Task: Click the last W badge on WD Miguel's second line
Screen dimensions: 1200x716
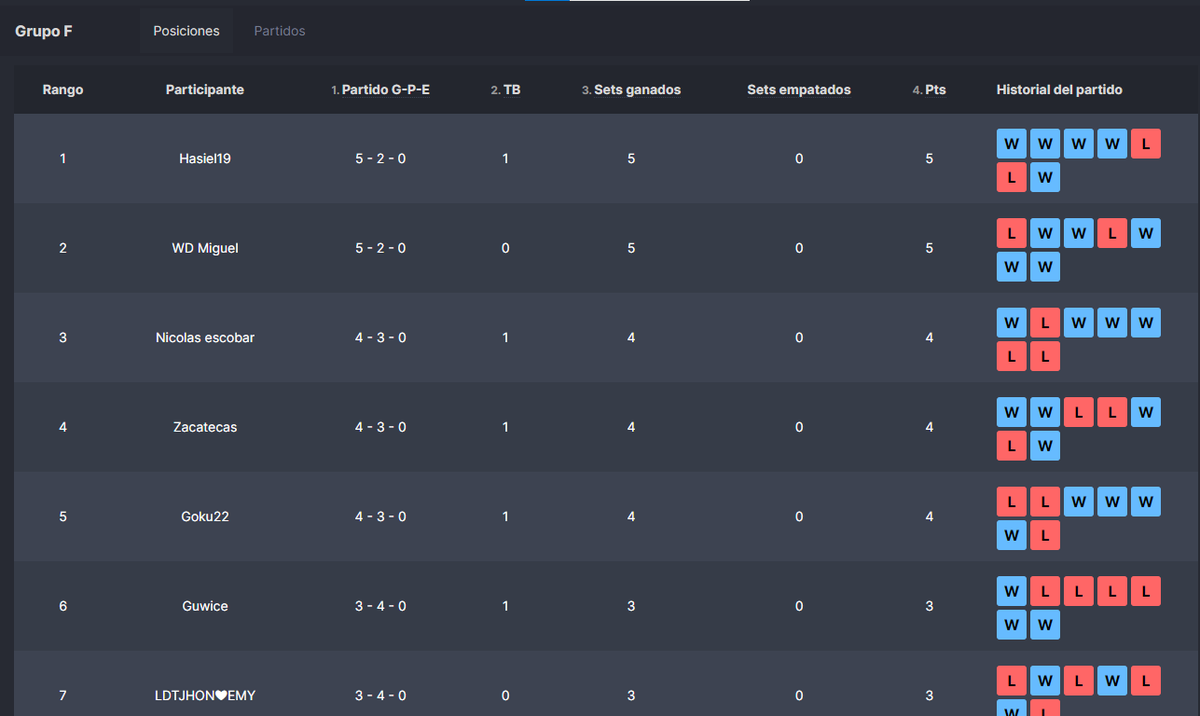Action: click(1045, 267)
